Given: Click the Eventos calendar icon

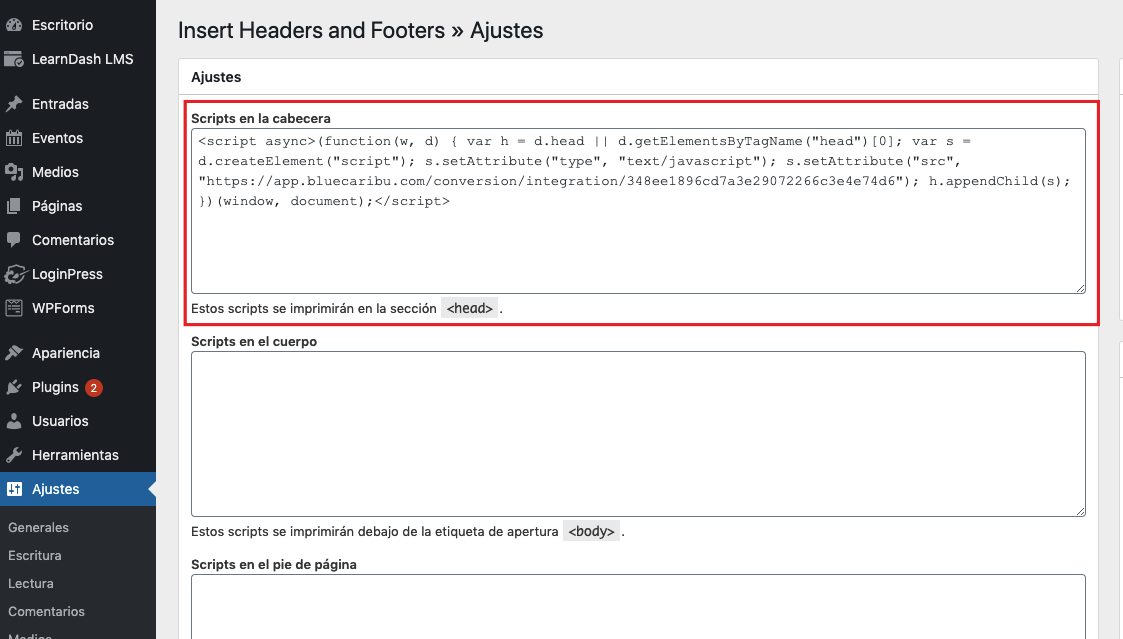Looking at the screenshot, I should [x=14, y=138].
